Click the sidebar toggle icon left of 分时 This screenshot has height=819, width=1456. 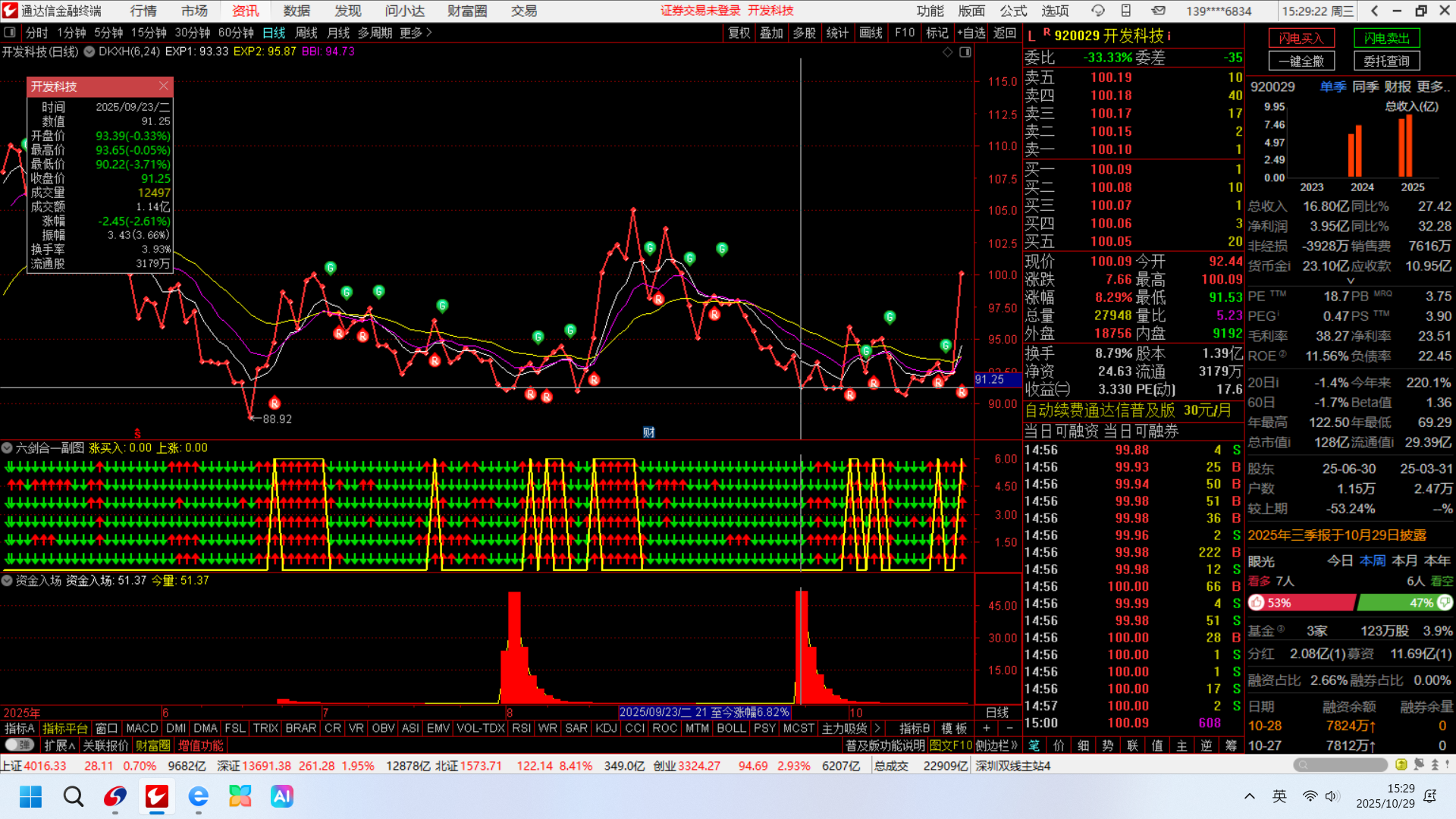pos(10,33)
